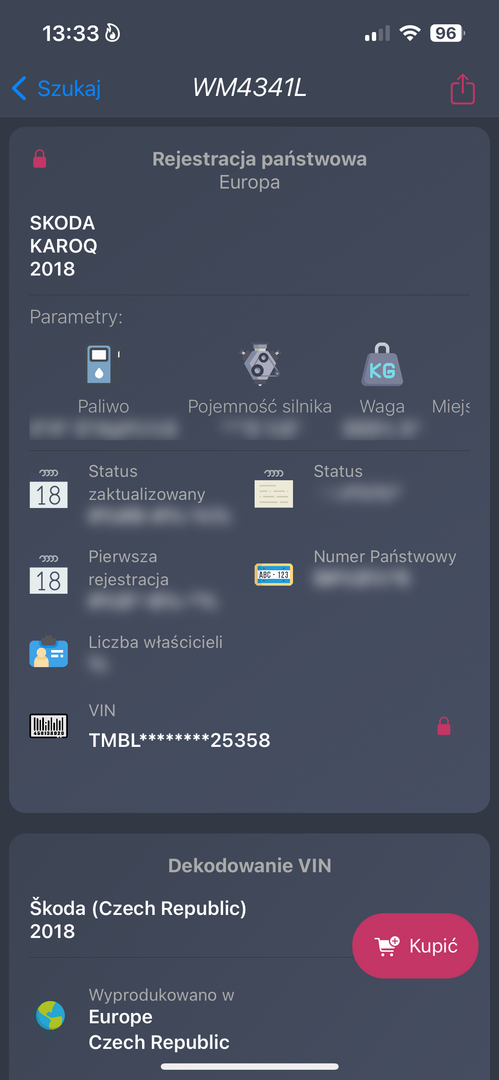Tap the Pierwsza rejestracja calendar icon
The image size is (499, 1080).
(x=49, y=574)
